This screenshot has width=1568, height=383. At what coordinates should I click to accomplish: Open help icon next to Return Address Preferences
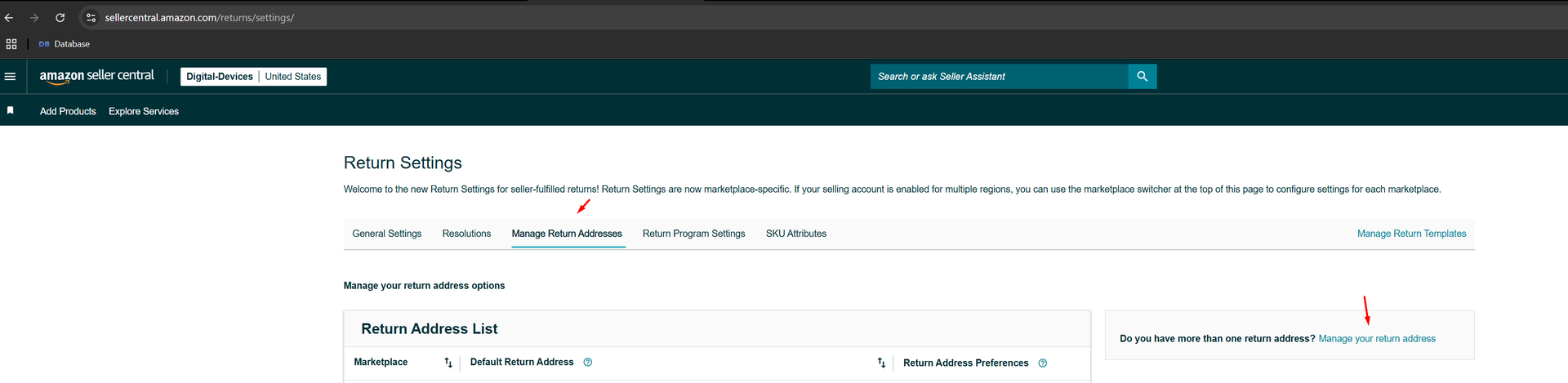1042,363
